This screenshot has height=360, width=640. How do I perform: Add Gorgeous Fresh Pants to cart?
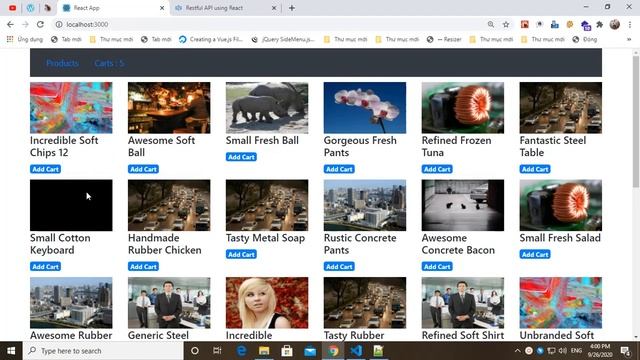click(339, 169)
